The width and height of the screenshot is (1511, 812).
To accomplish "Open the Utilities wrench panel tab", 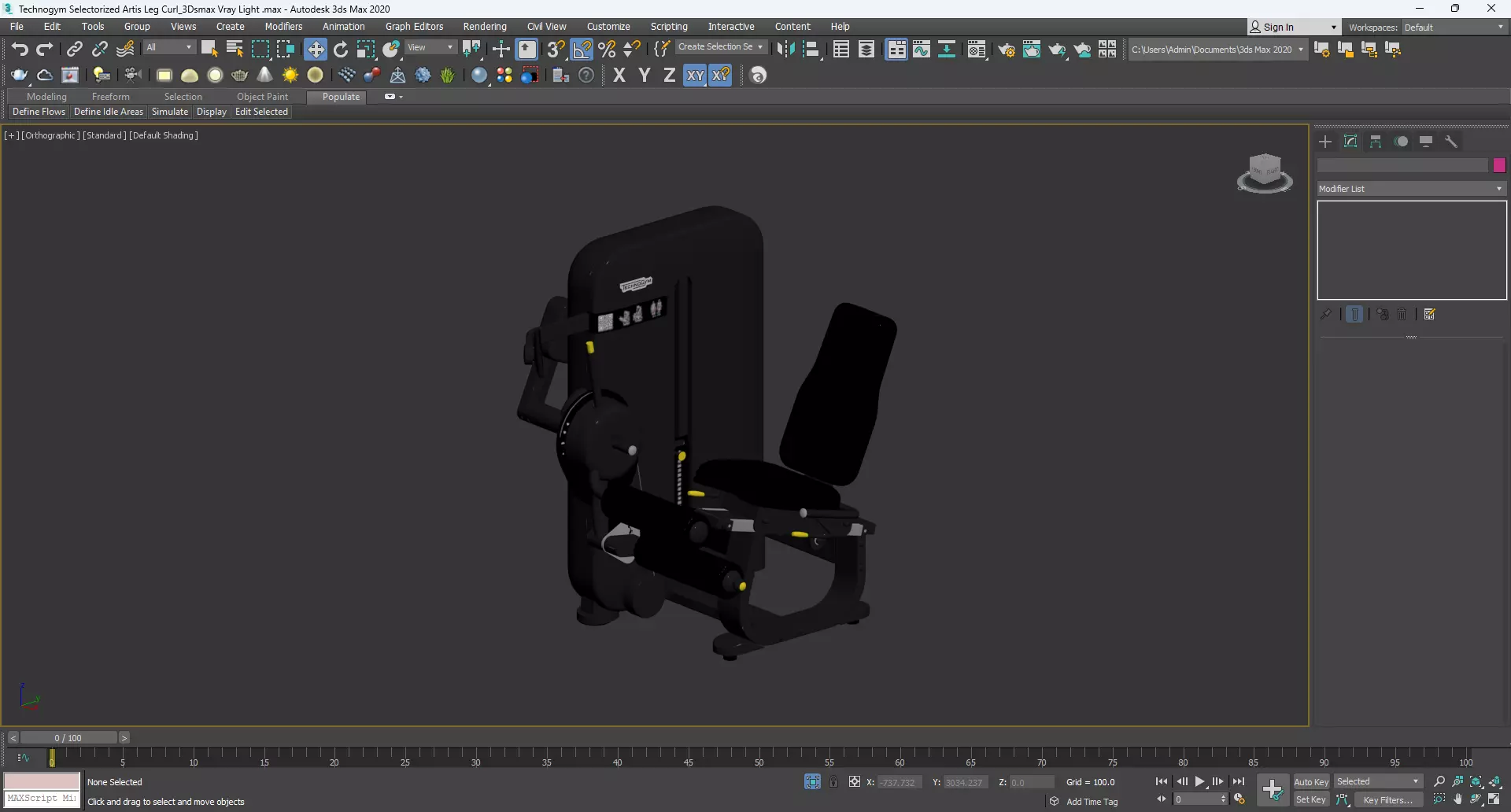I will click(x=1451, y=142).
